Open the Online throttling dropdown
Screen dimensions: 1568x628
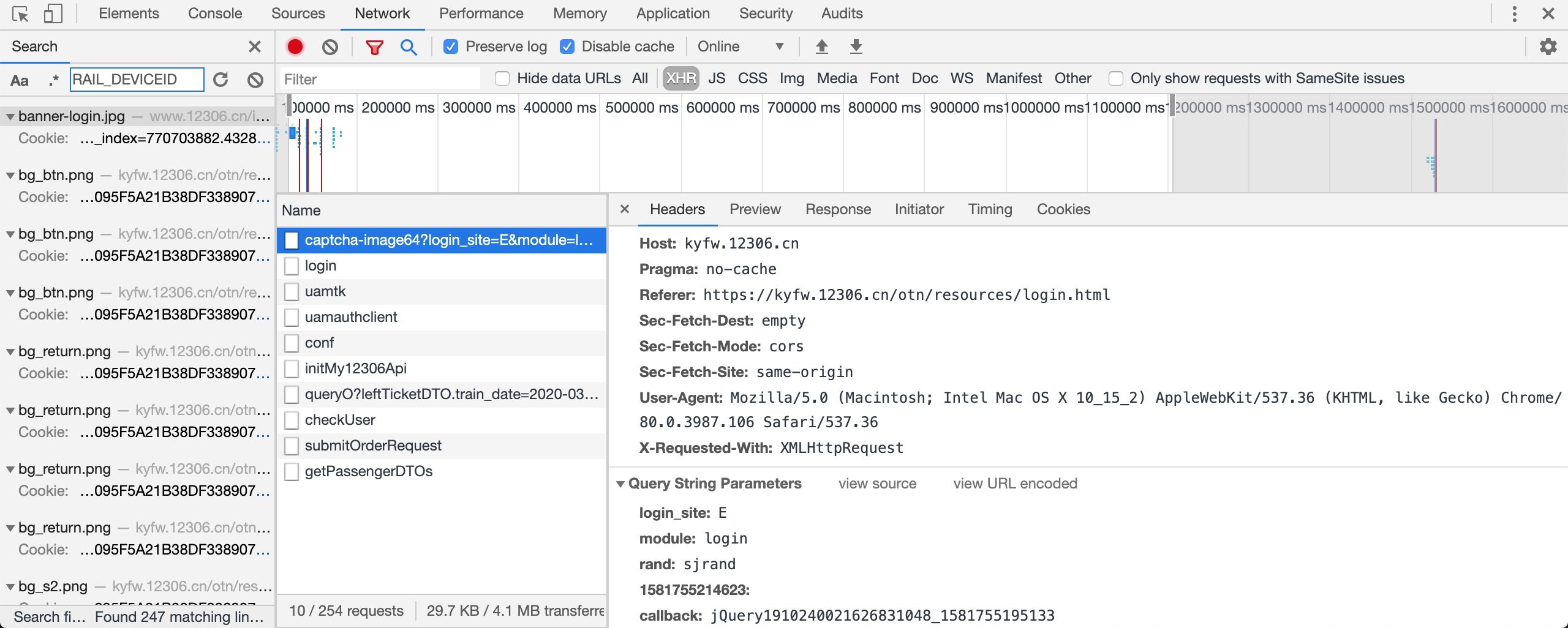[x=740, y=46]
